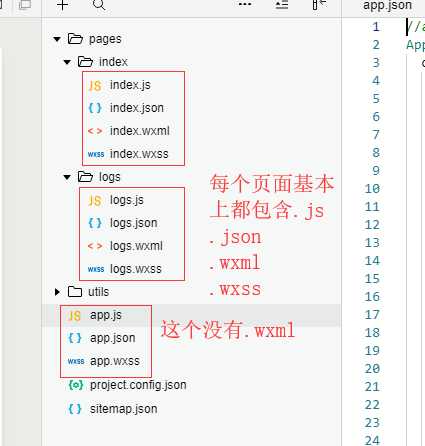The image size is (425, 446).
Task: Open the sitemap.json file
Action: pos(124,409)
